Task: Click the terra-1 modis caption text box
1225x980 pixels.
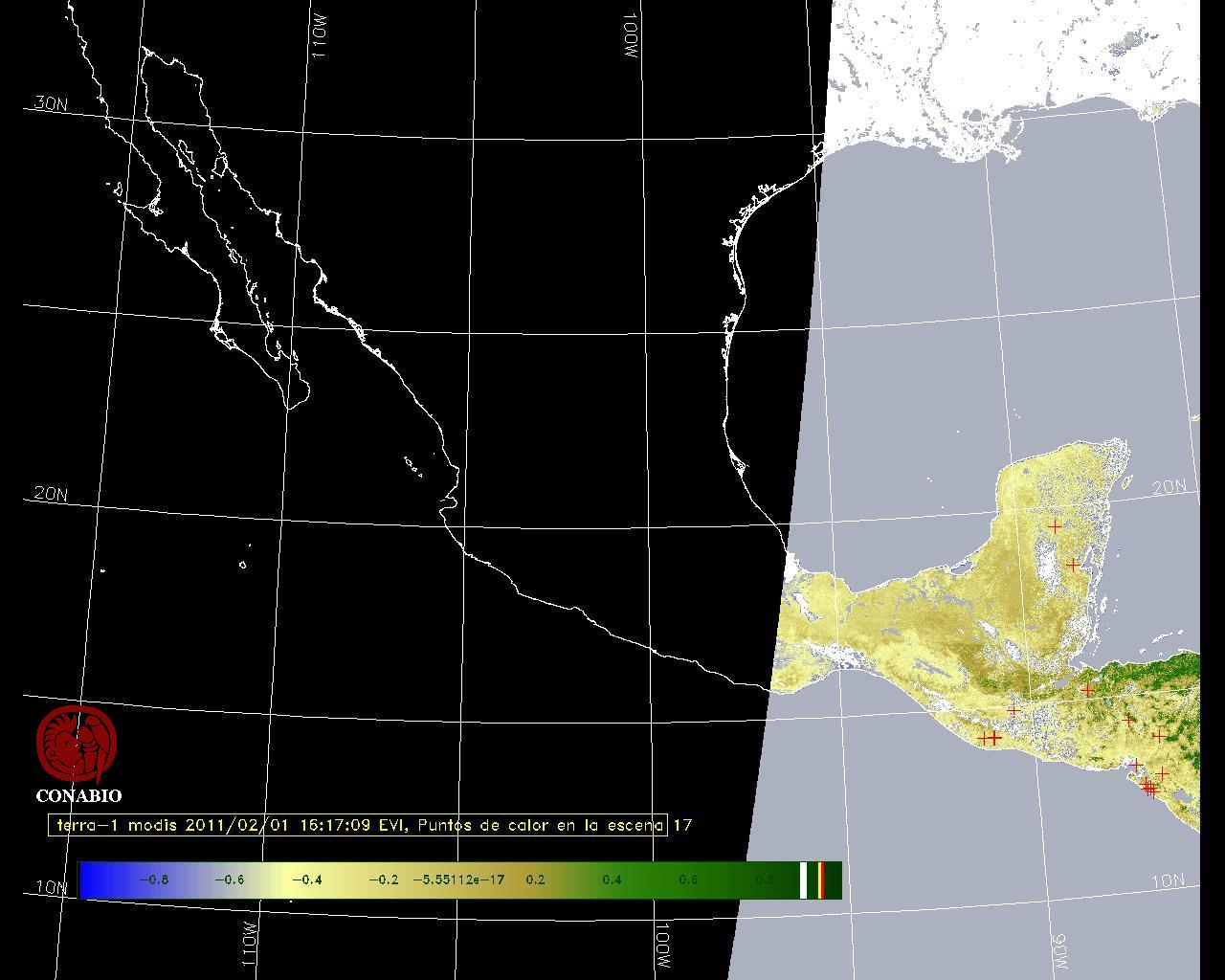Action: click(x=358, y=825)
